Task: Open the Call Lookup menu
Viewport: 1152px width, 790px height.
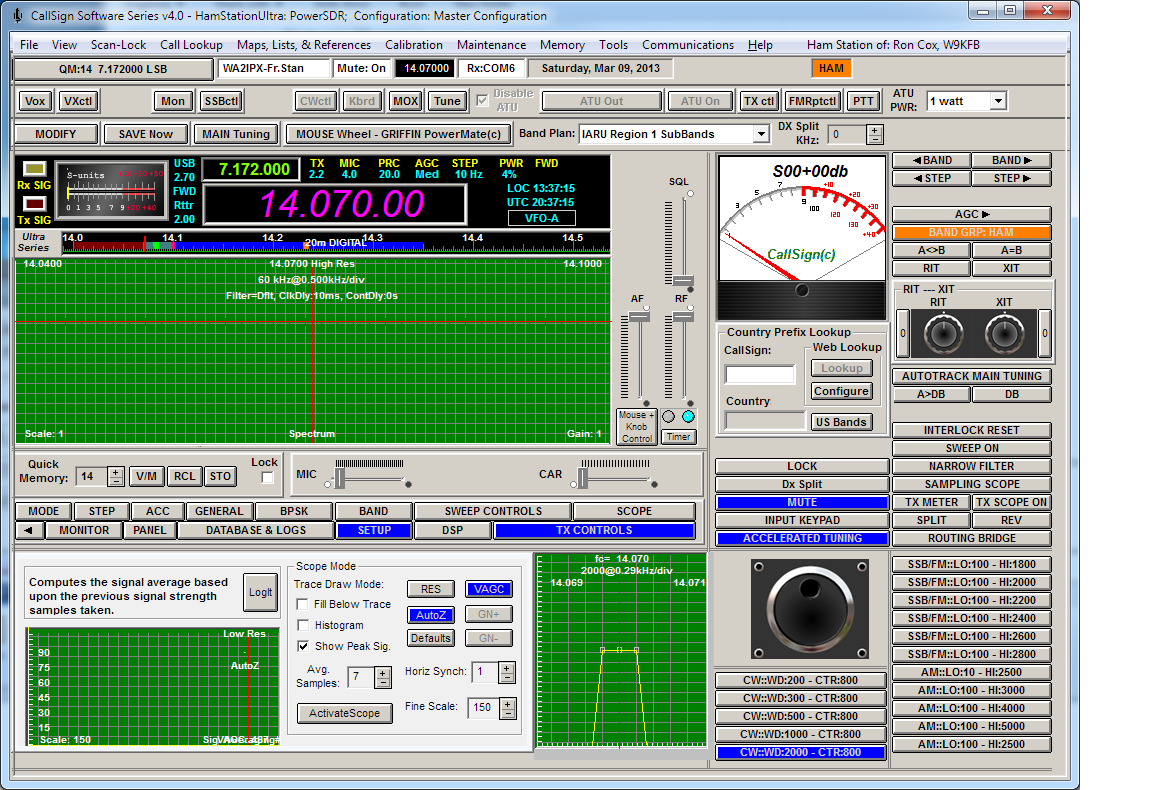Action: (191, 45)
